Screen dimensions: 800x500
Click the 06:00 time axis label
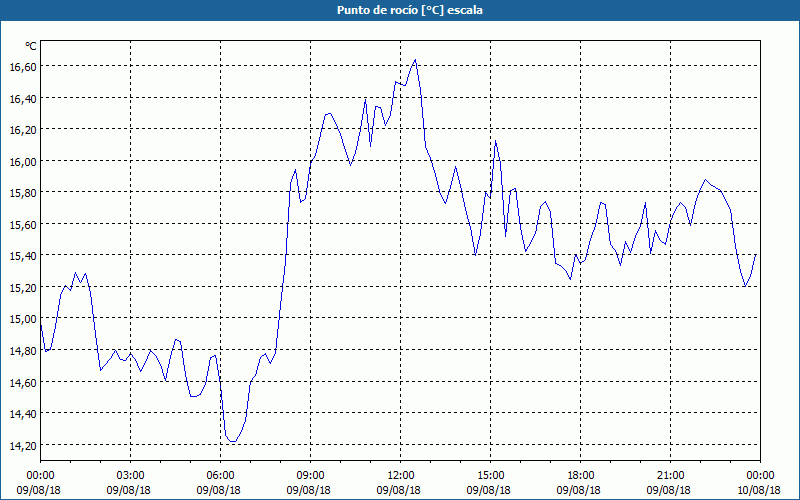(x=220, y=476)
